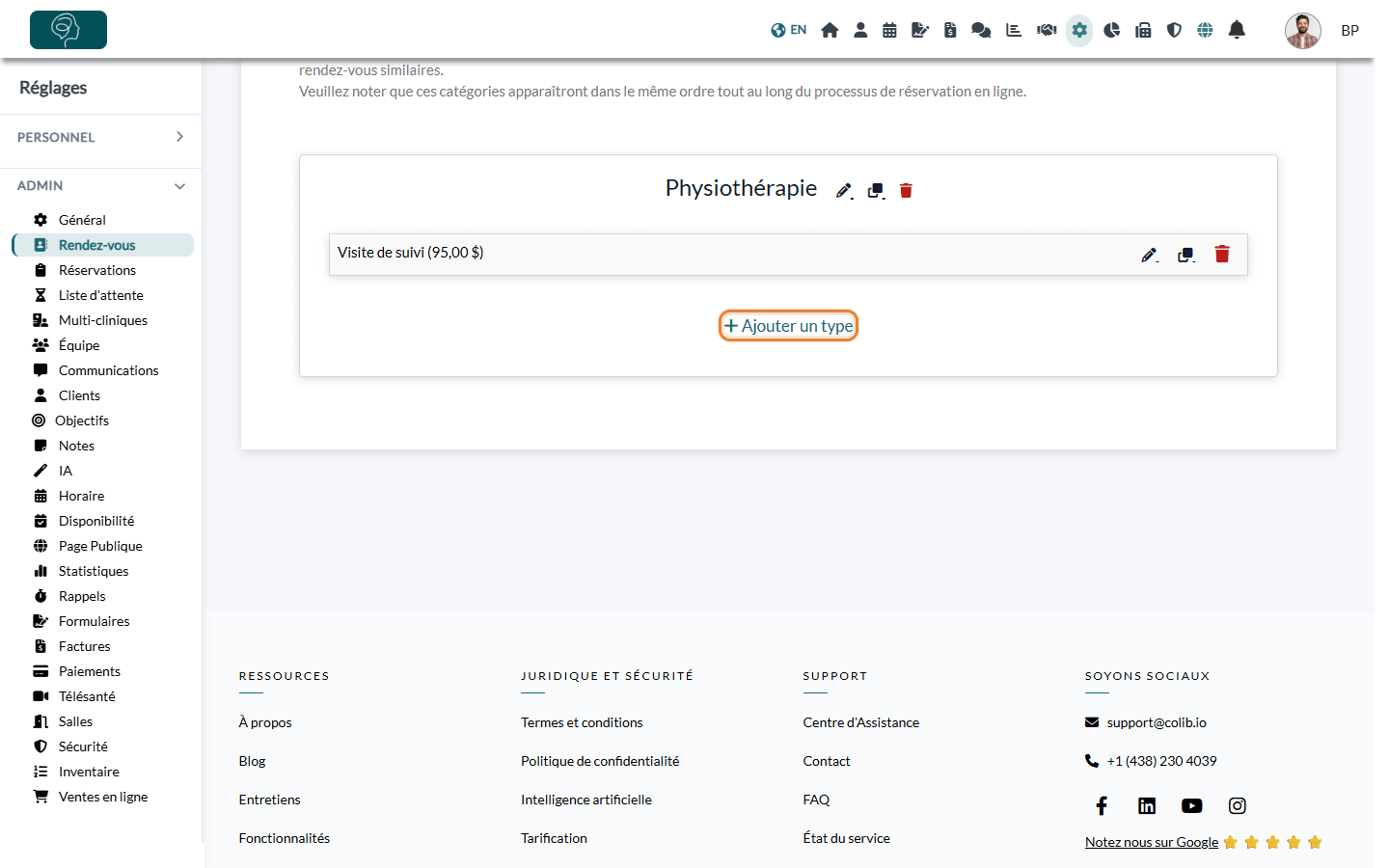Open the Facebook social icon in the footer
This screenshot has height=868, width=1389.
tap(1102, 805)
